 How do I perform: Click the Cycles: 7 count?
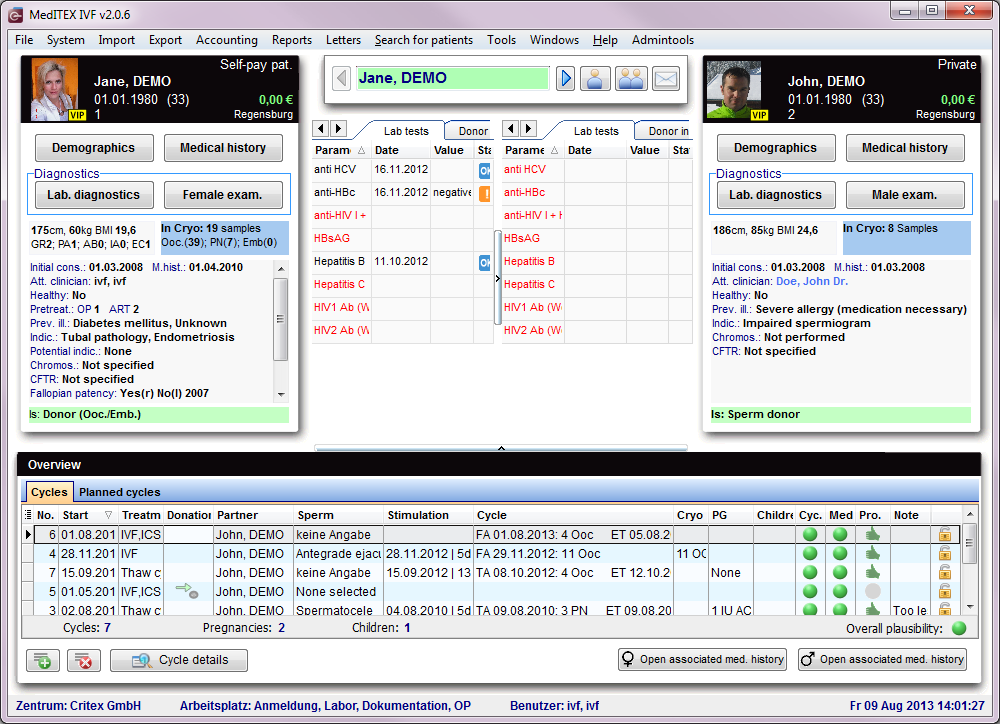click(x=87, y=628)
